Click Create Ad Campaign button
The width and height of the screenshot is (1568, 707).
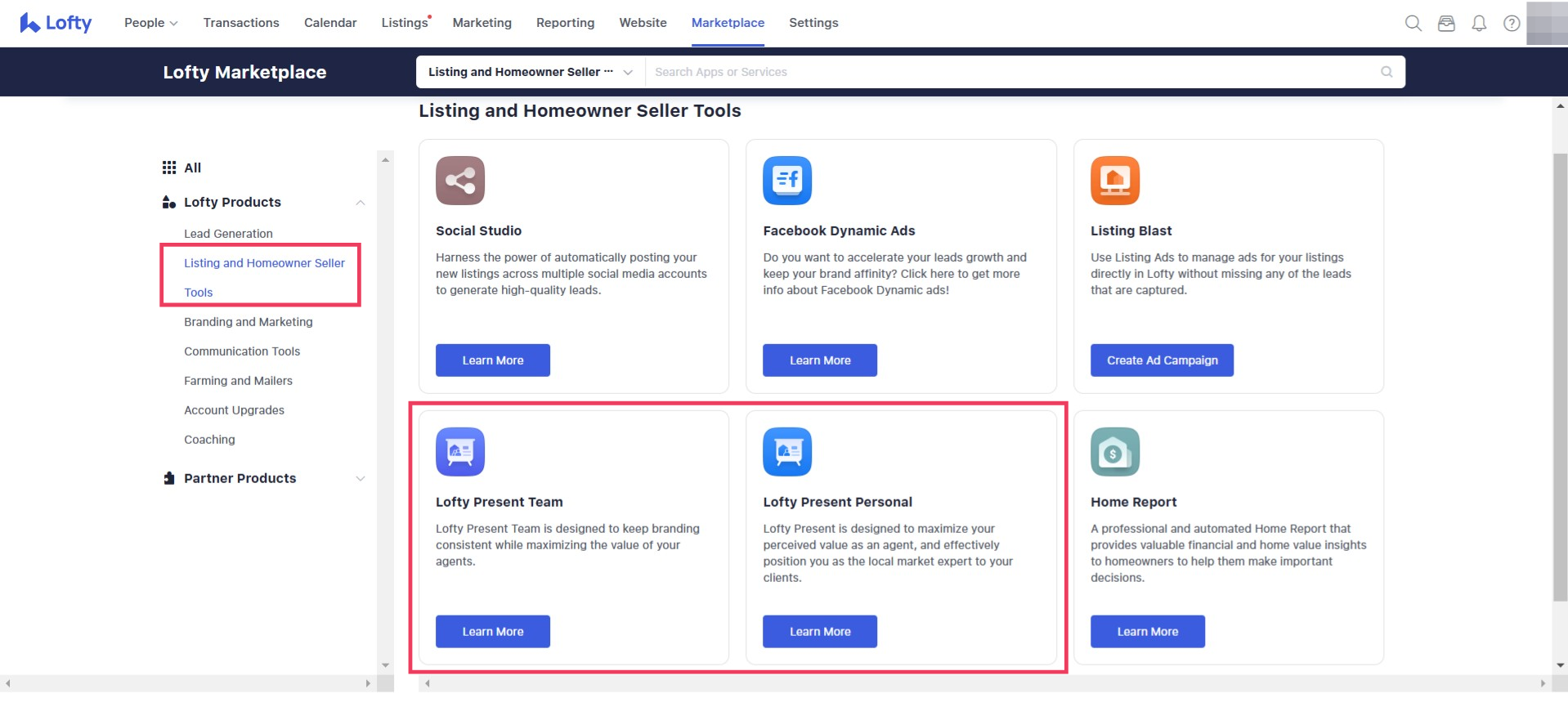pyautogui.click(x=1161, y=360)
